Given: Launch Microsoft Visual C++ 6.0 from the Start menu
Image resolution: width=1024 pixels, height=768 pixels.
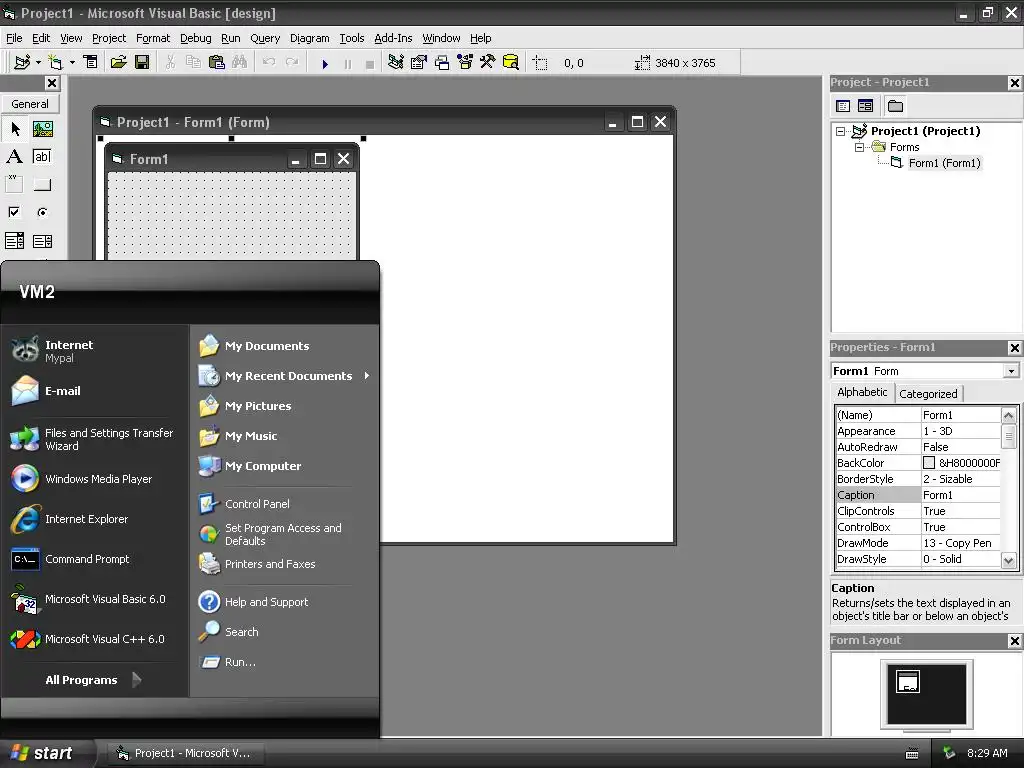Looking at the screenshot, I should coord(104,639).
